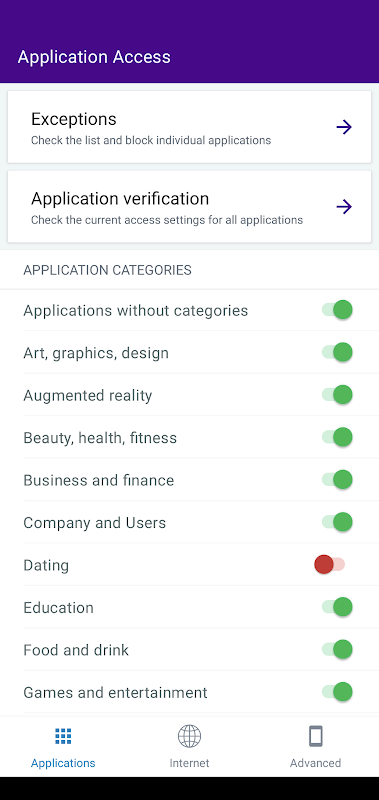Disable Games and entertainment toggle

(337, 692)
